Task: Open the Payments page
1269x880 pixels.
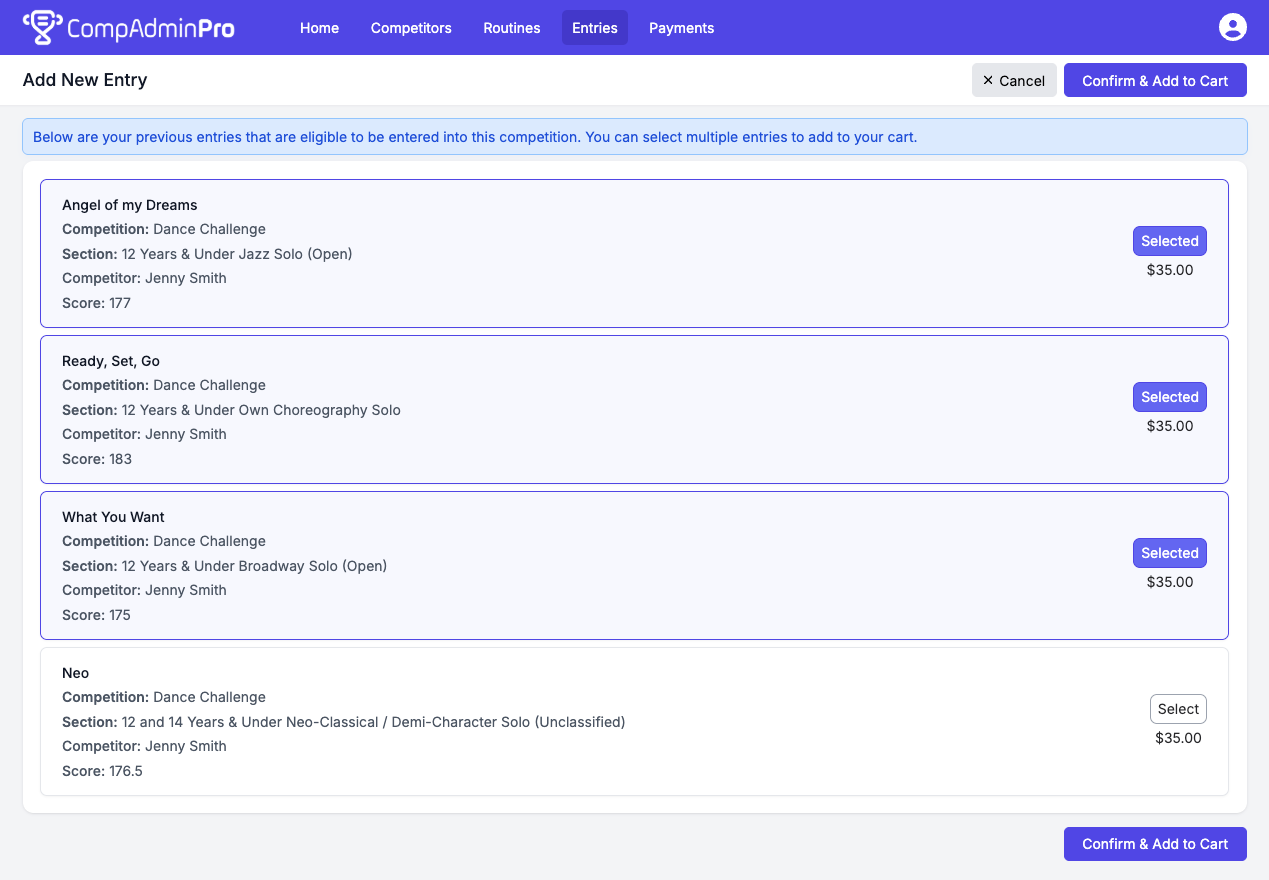Action: point(681,28)
